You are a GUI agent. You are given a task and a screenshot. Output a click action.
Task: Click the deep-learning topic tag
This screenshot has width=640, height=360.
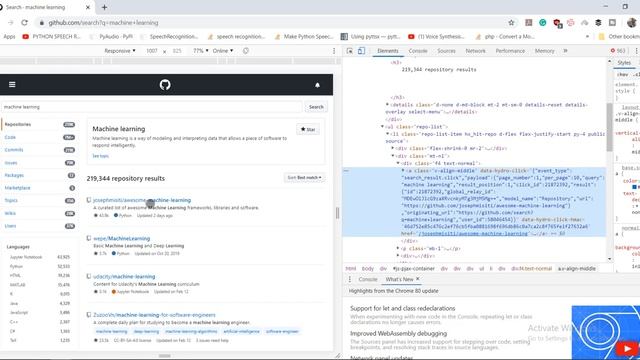click(146, 331)
